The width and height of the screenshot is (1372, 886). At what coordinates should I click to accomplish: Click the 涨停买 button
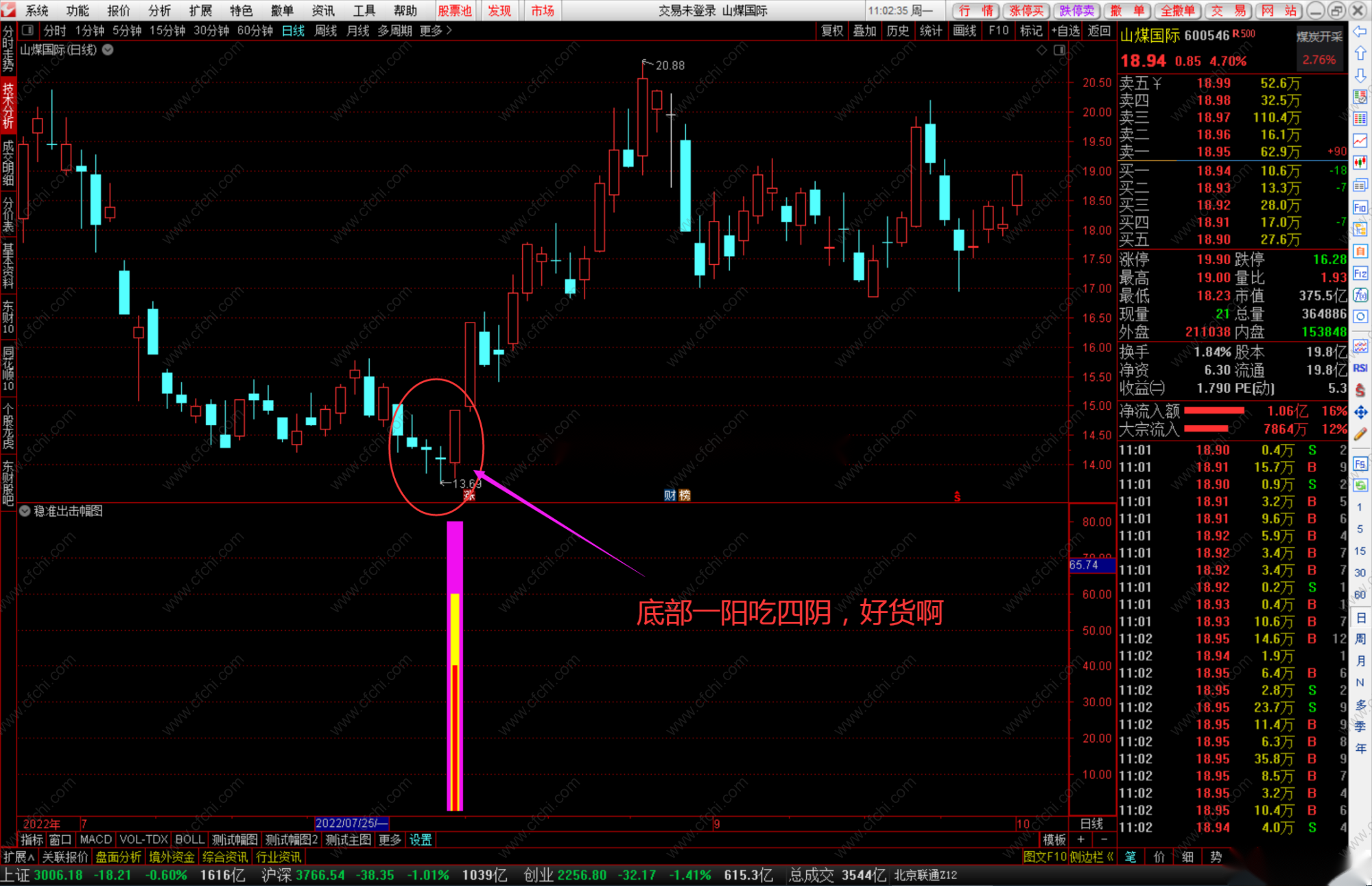[1026, 10]
